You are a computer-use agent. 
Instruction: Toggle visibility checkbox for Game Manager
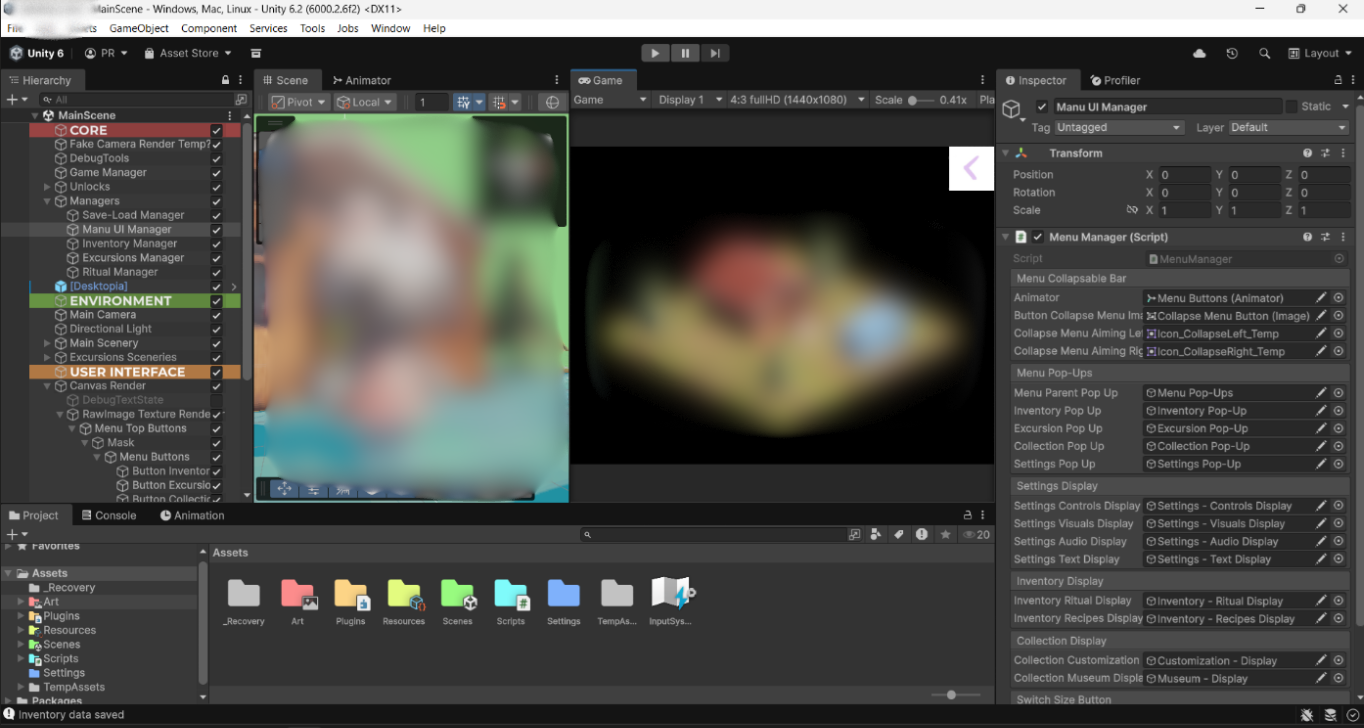216,173
